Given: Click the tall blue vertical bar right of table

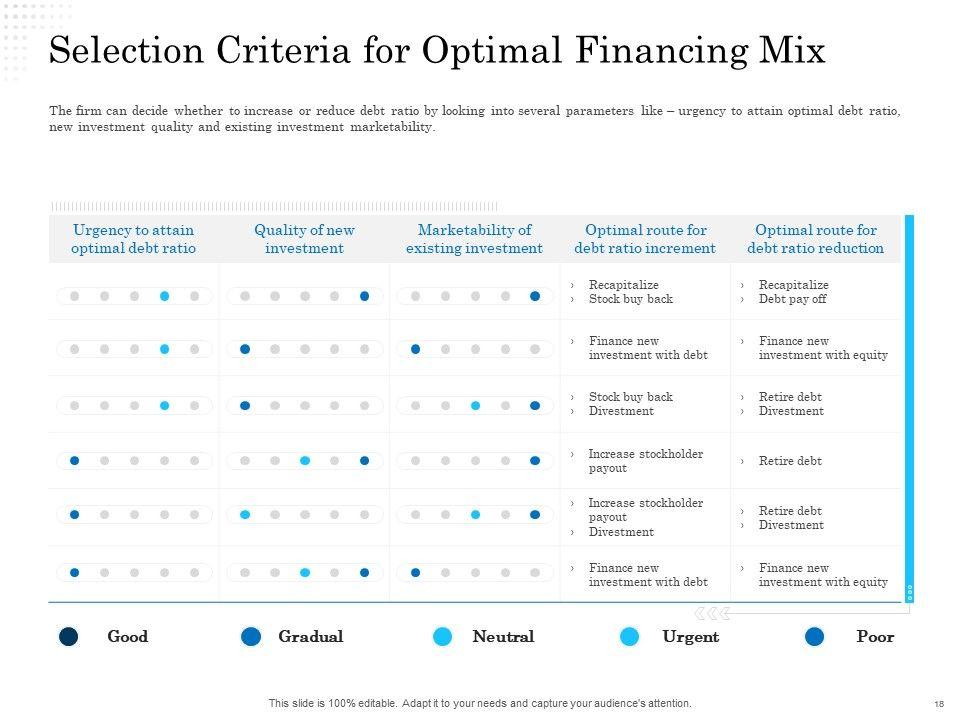Looking at the screenshot, I should point(909,400).
